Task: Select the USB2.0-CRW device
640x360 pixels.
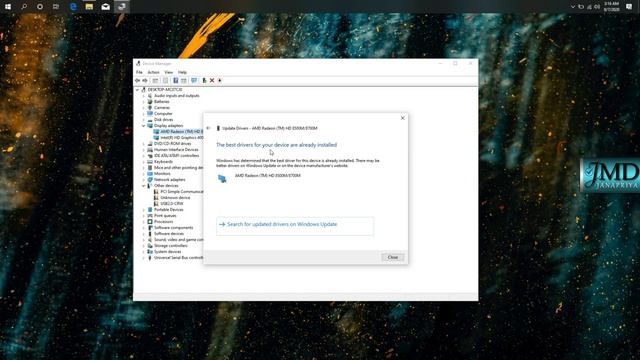Action: 172,203
